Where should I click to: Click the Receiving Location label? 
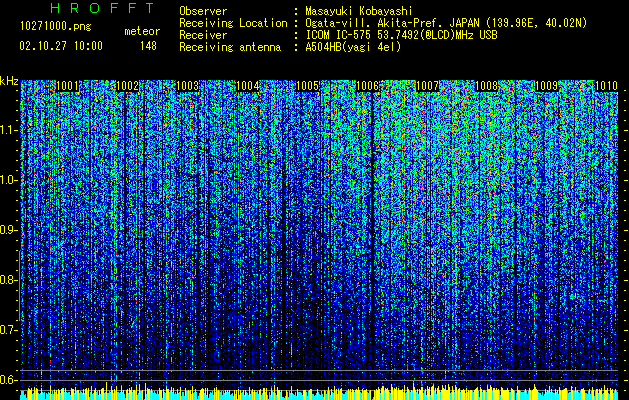[x=233, y=23]
